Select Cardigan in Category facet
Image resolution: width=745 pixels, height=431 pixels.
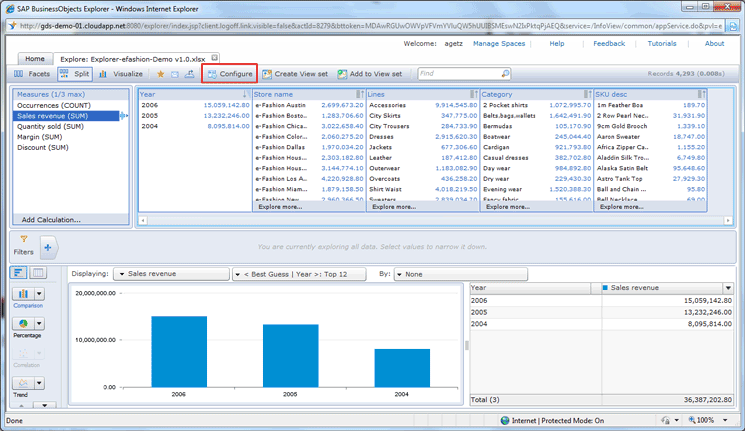point(537,147)
